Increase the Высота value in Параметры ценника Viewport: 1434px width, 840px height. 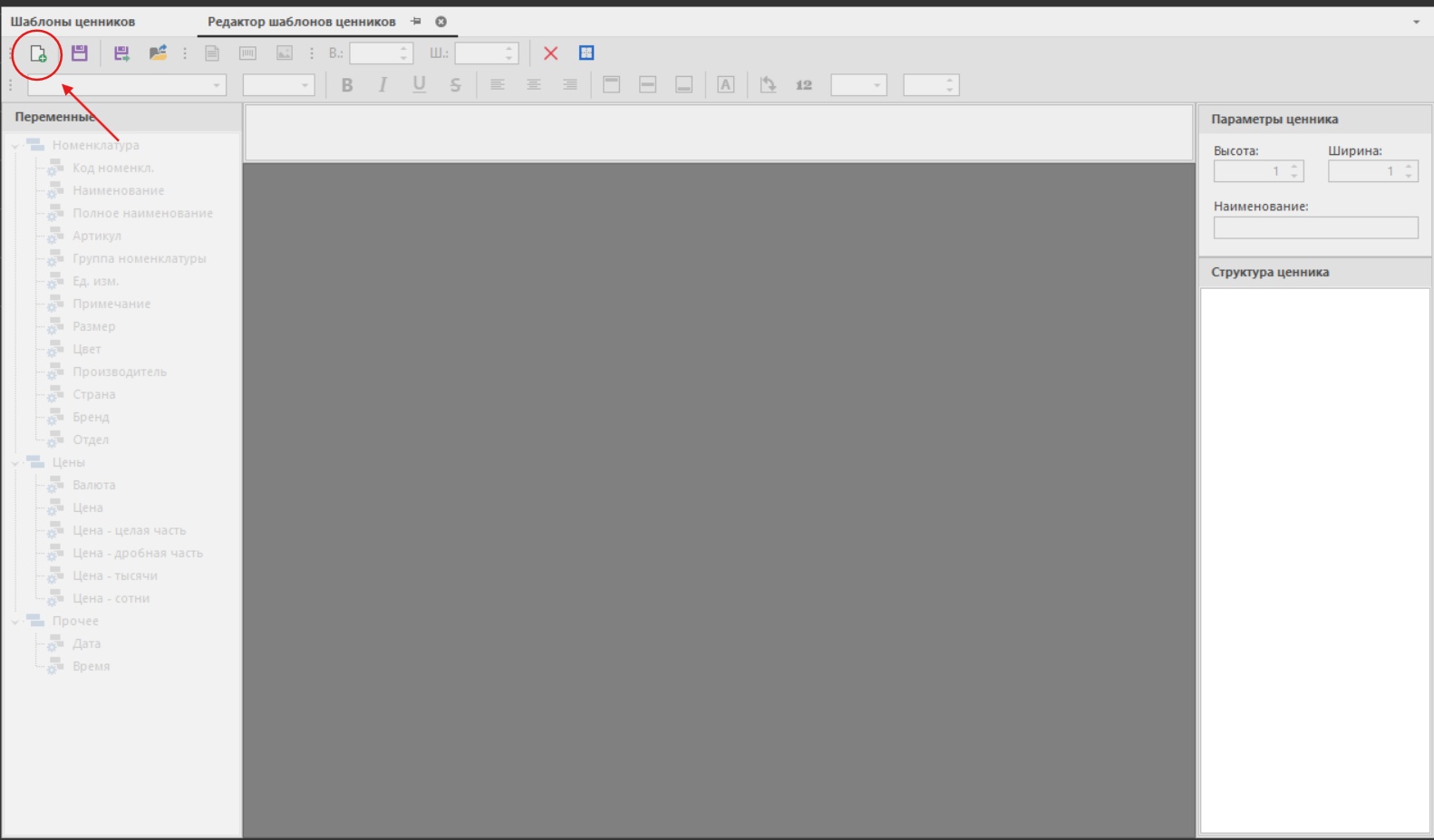tap(1294, 167)
